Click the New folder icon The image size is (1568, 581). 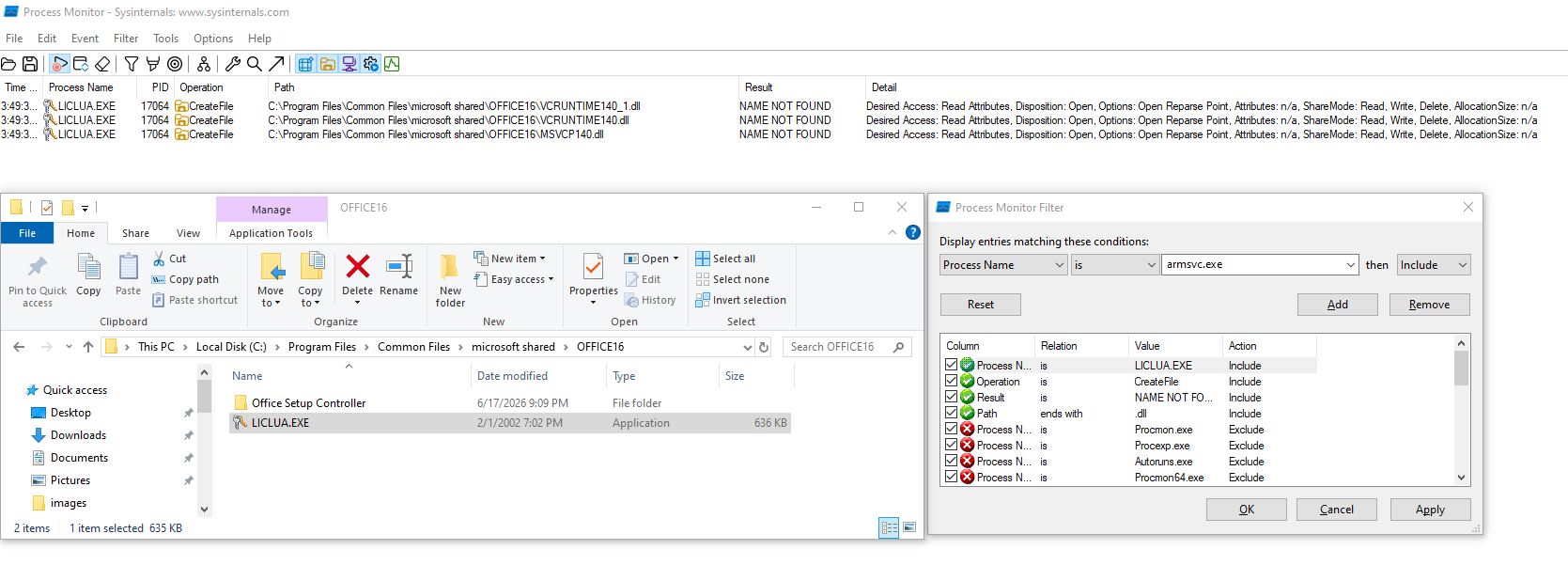[x=450, y=266]
